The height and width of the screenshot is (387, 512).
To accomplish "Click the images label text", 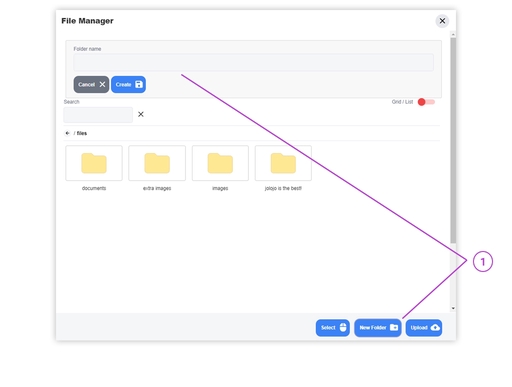I will pyautogui.click(x=220, y=188).
